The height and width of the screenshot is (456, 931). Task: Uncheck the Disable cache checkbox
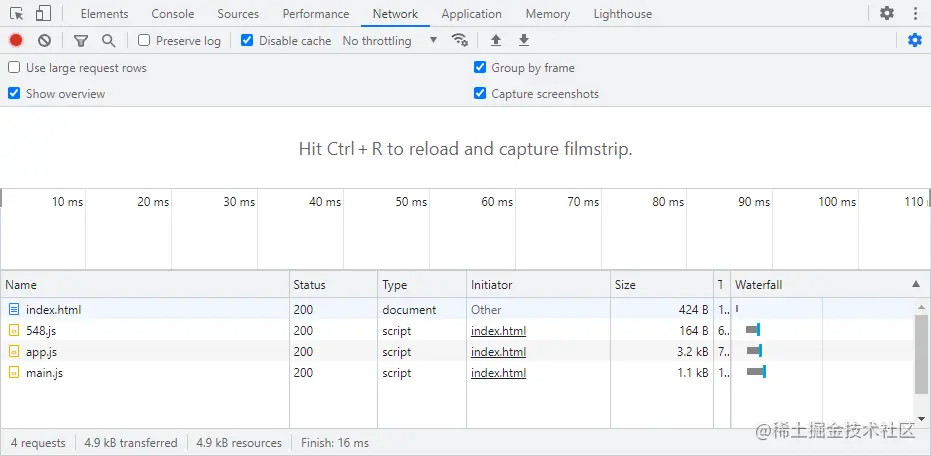click(x=247, y=41)
